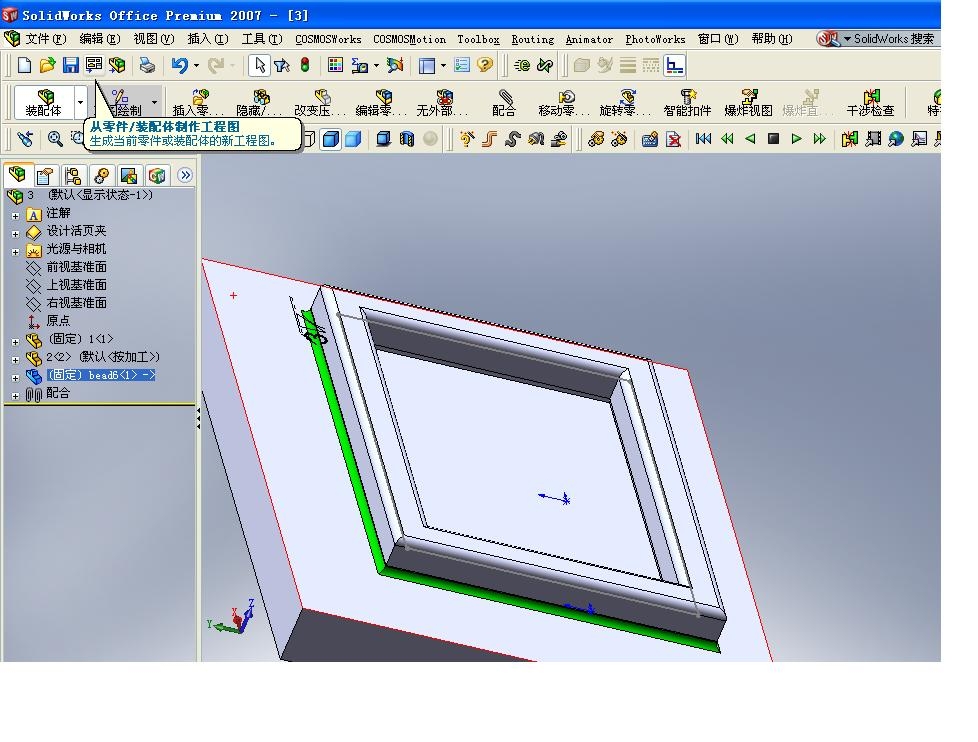Open the viewport layout dropdown arrow
The width and height of the screenshot is (978, 742).
coord(443,65)
